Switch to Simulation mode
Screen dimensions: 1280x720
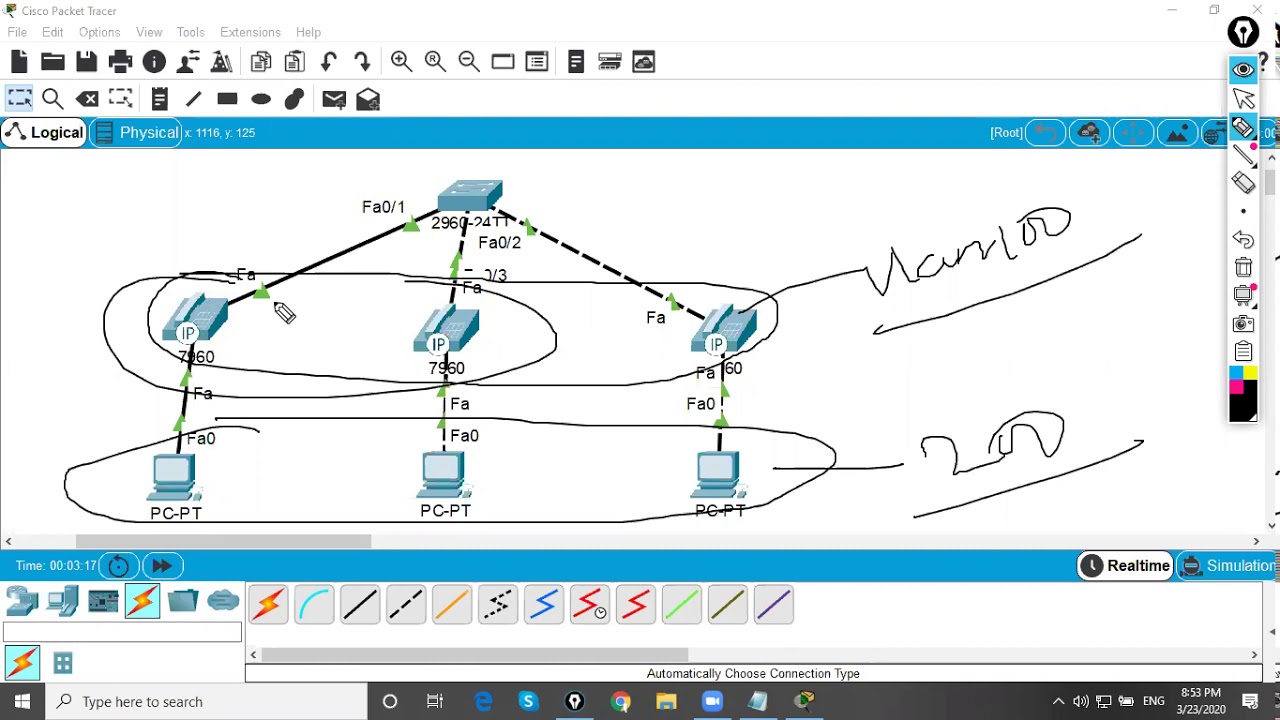1228,566
